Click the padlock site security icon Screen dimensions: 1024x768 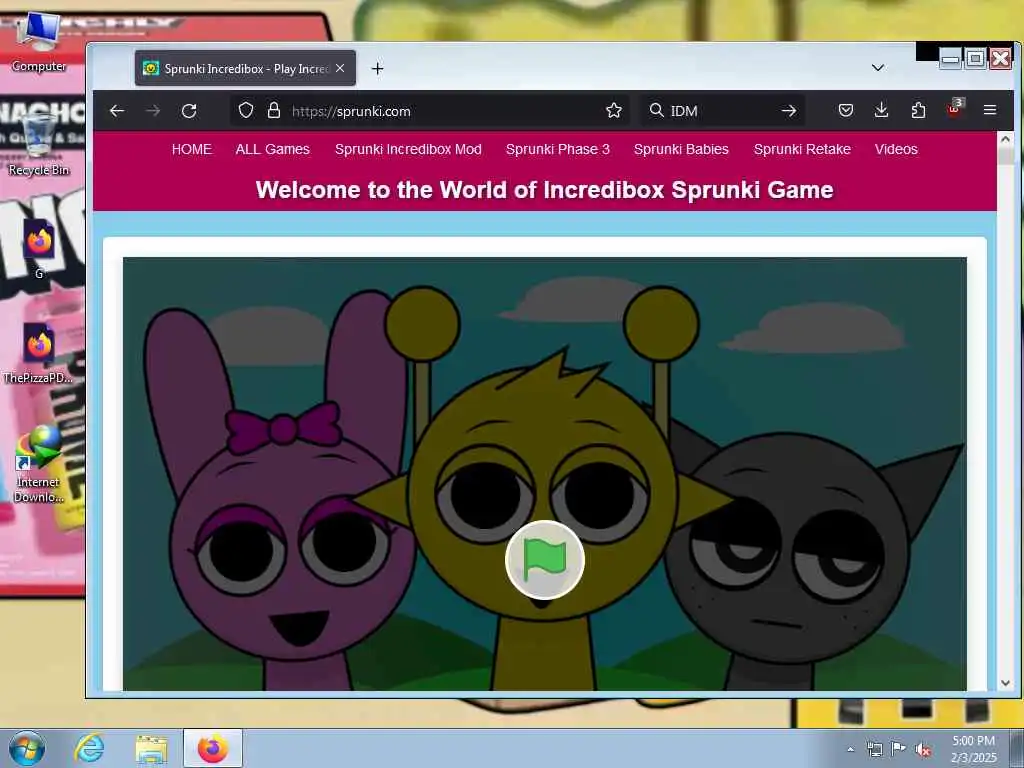point(274,110)
